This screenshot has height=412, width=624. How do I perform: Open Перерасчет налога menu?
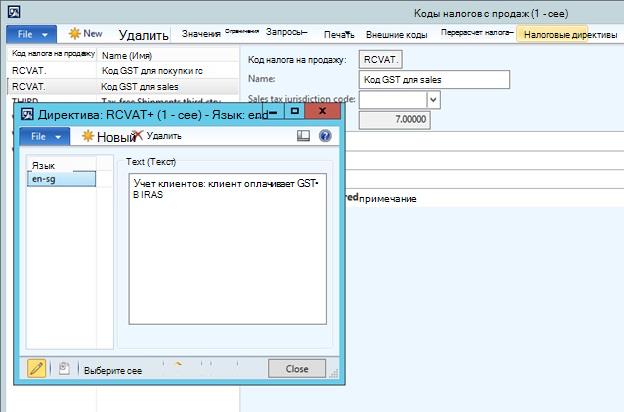477,32
